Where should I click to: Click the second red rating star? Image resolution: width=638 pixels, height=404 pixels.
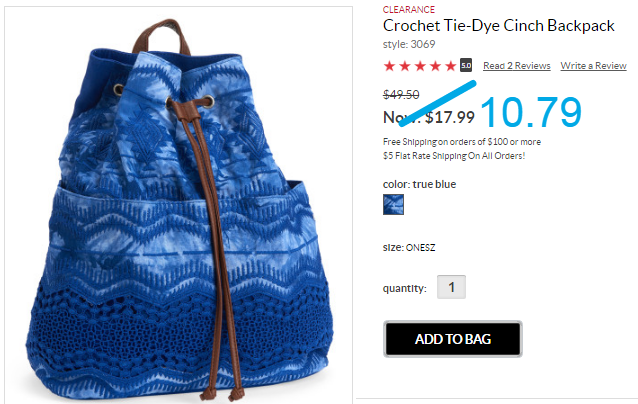tap(405, 66)
